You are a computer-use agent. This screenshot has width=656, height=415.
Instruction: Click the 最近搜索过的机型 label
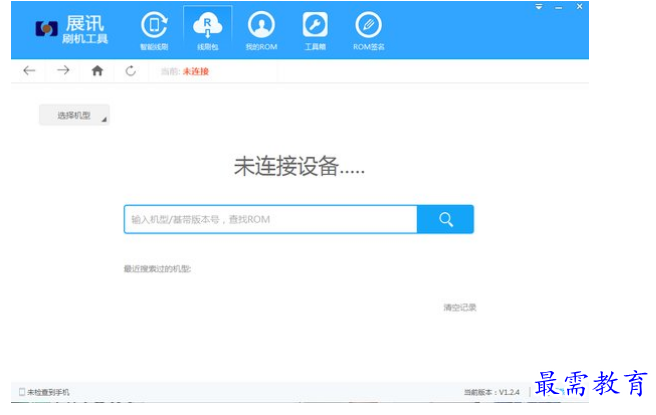157,269
